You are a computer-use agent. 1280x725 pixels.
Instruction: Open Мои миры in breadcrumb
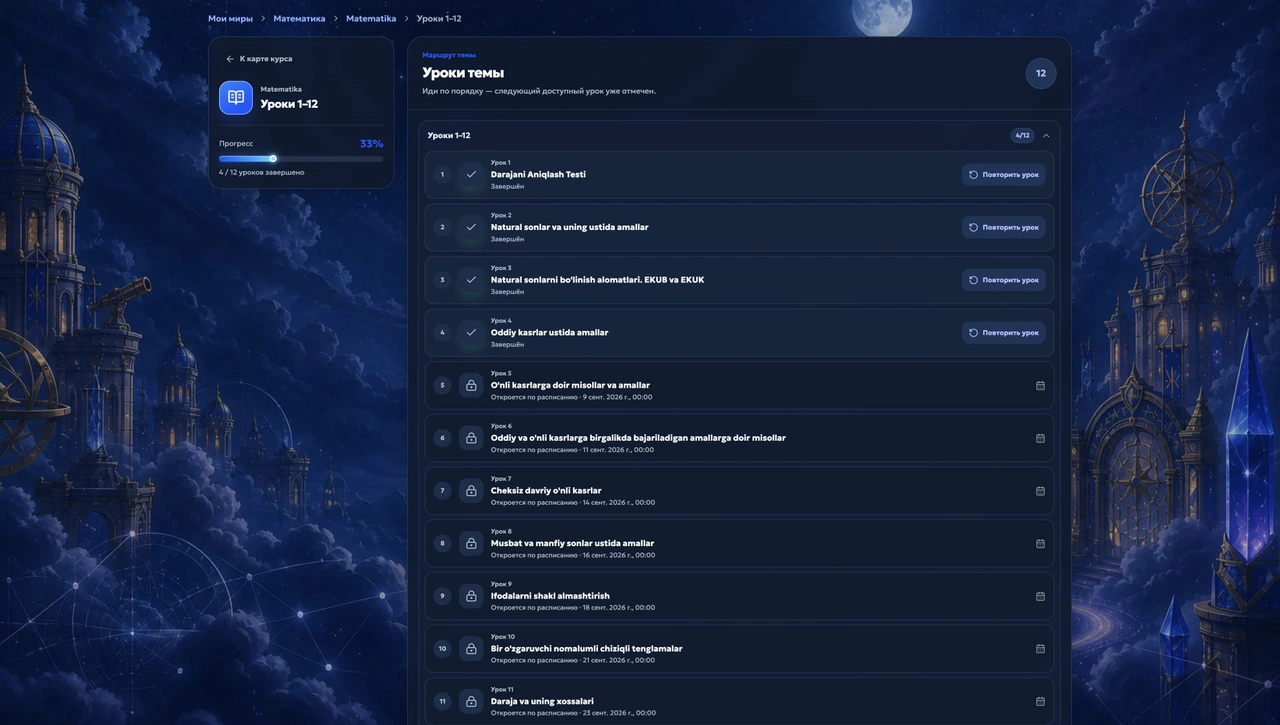pos(230,19)
